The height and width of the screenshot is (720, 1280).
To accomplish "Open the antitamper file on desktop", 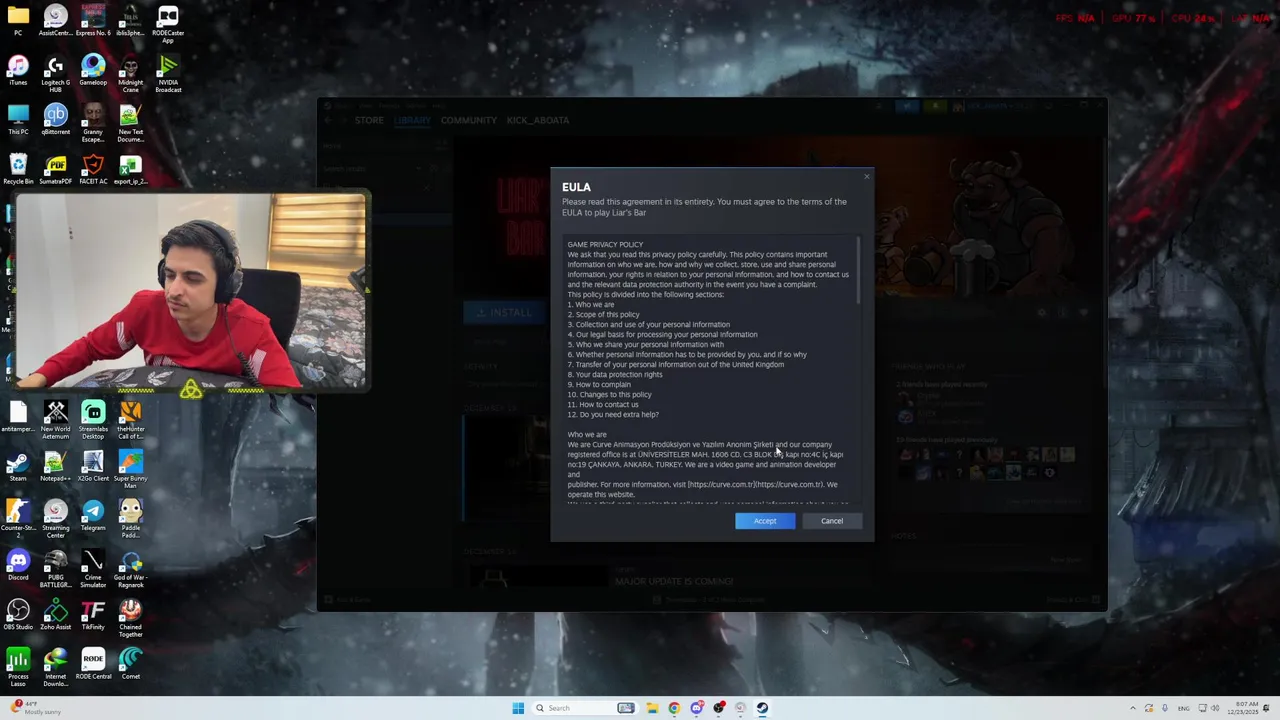I will coord(18,418).
